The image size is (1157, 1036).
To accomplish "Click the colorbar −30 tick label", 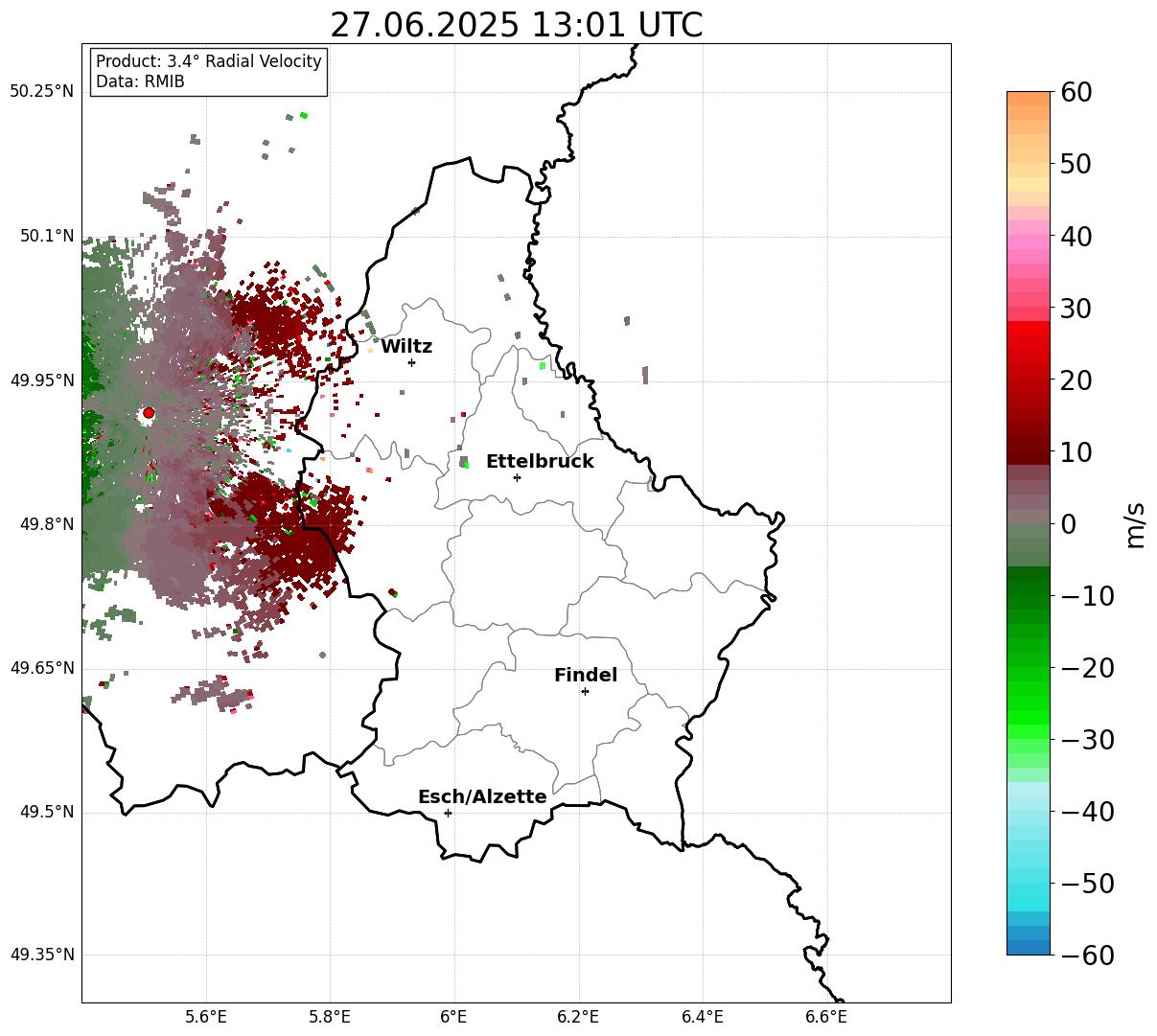I will pos(1087,740).
